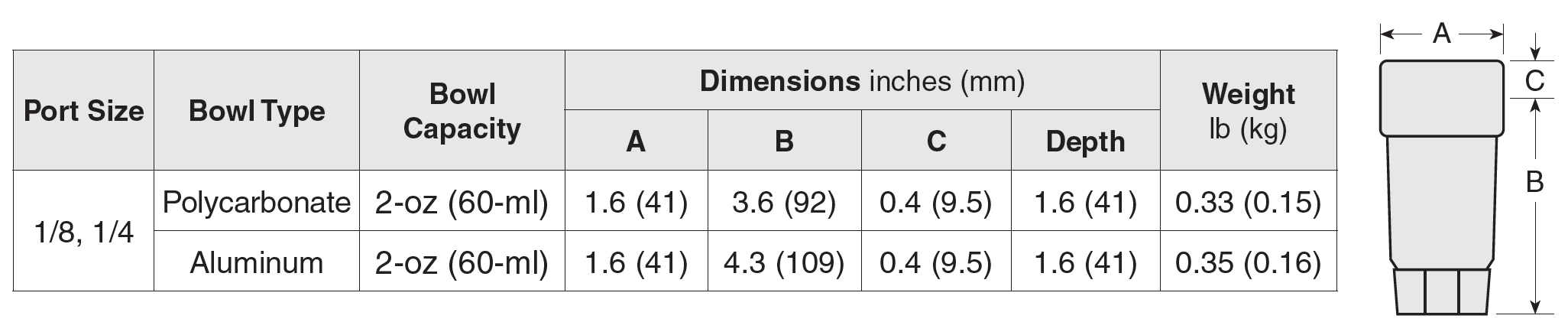
Task: Select the 3.6 (92) dimension B value
Action: click(784, 202)
